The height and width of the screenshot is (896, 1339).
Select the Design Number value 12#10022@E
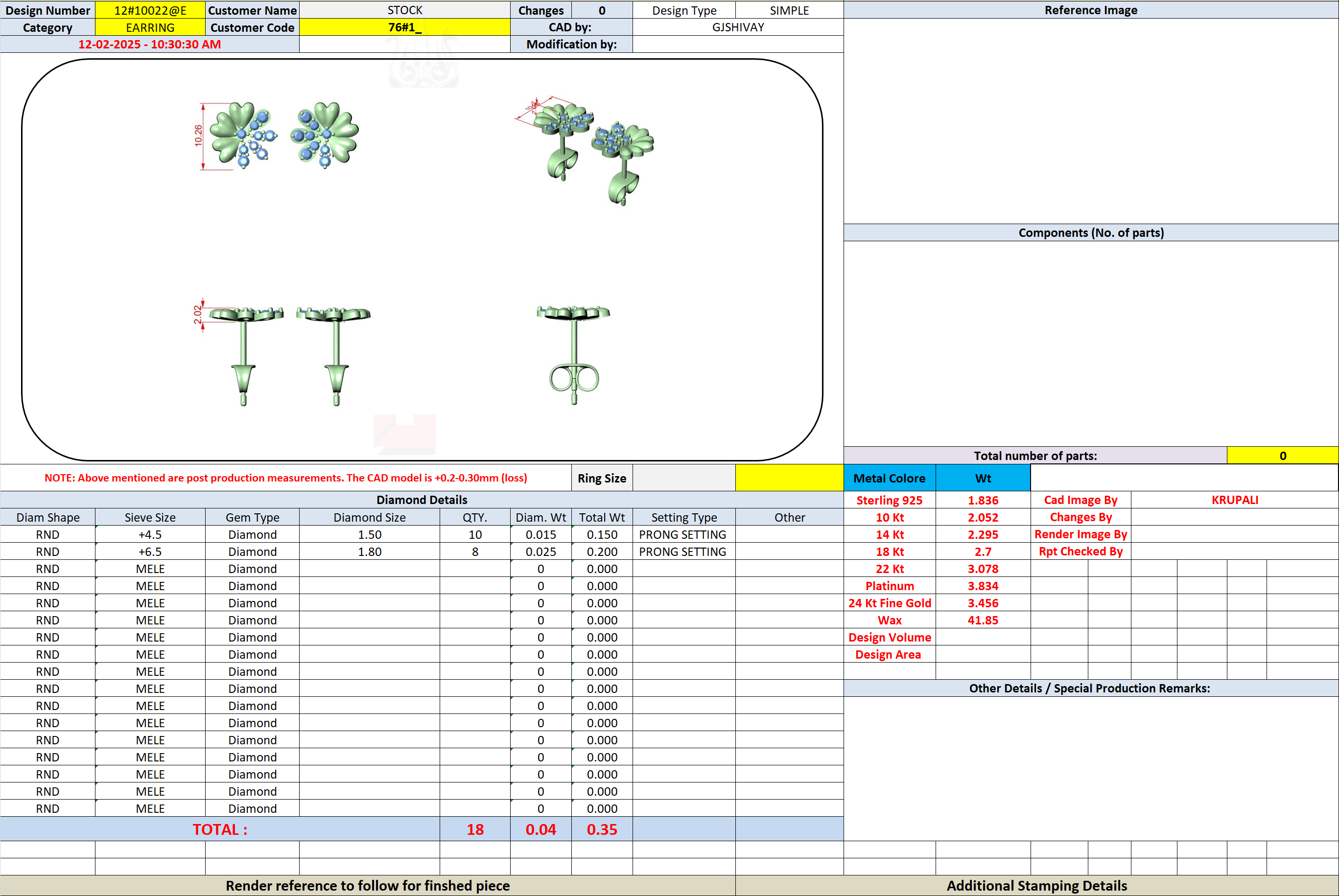[150, 10]
